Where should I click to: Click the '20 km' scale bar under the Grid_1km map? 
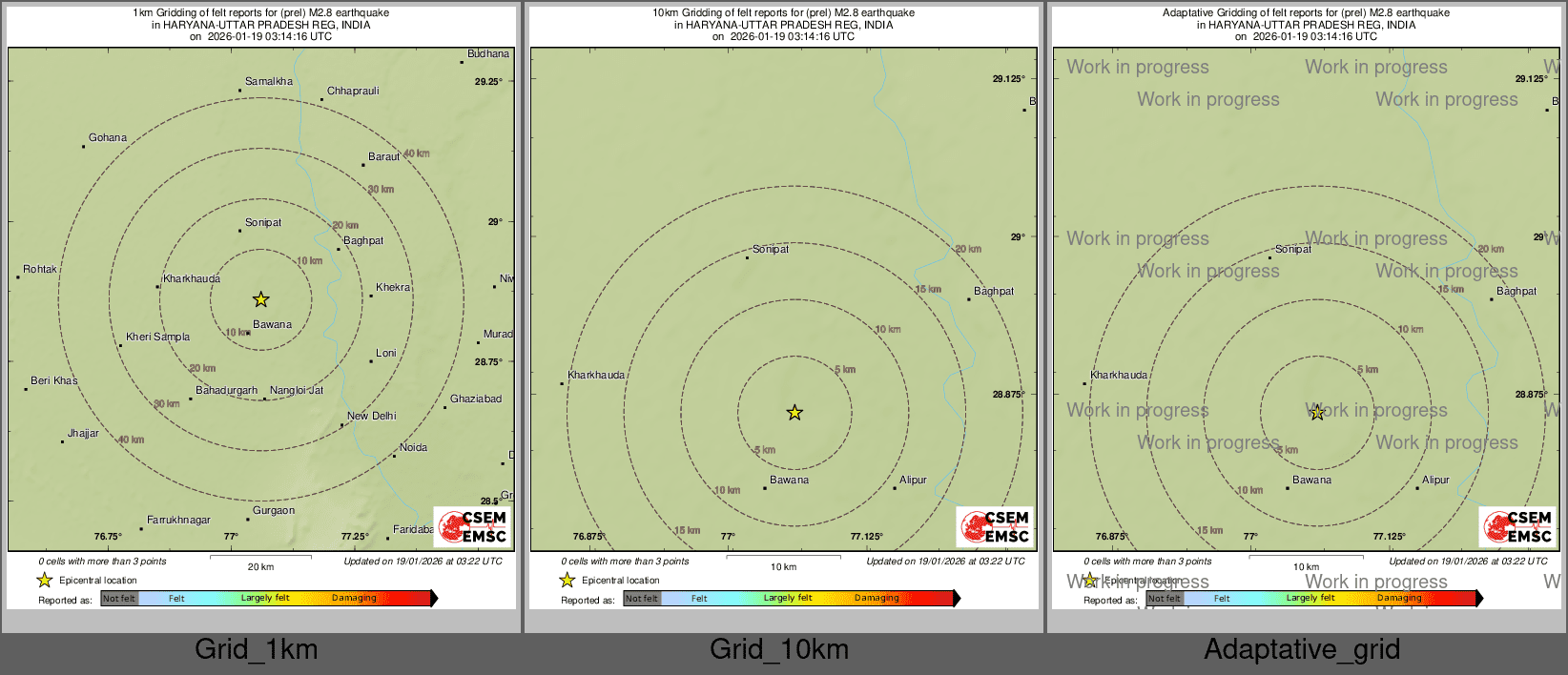tap(260, 562)
